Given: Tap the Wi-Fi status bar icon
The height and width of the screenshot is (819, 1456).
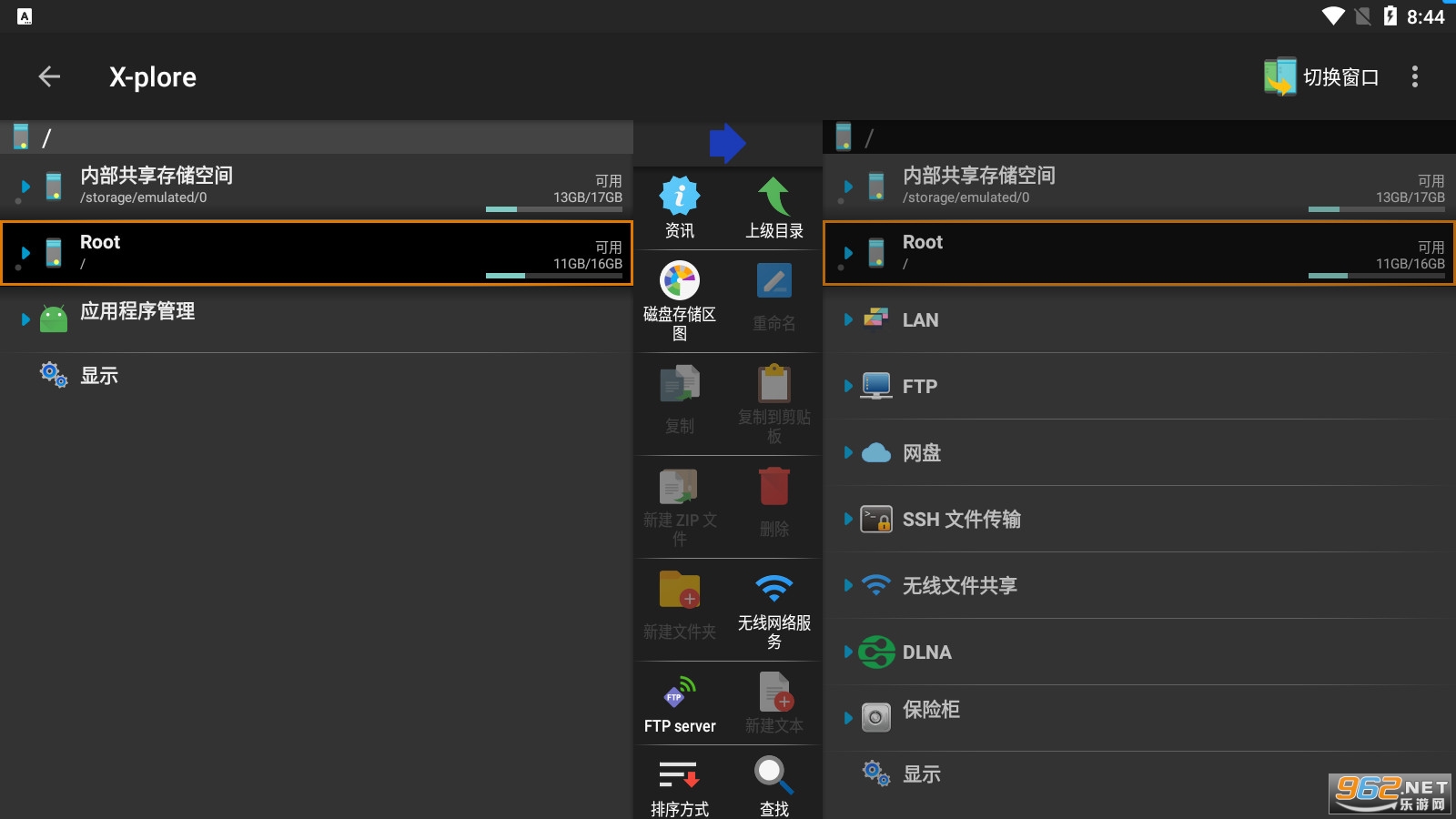Looking at the screenshot, I should tap(1333, 16).
